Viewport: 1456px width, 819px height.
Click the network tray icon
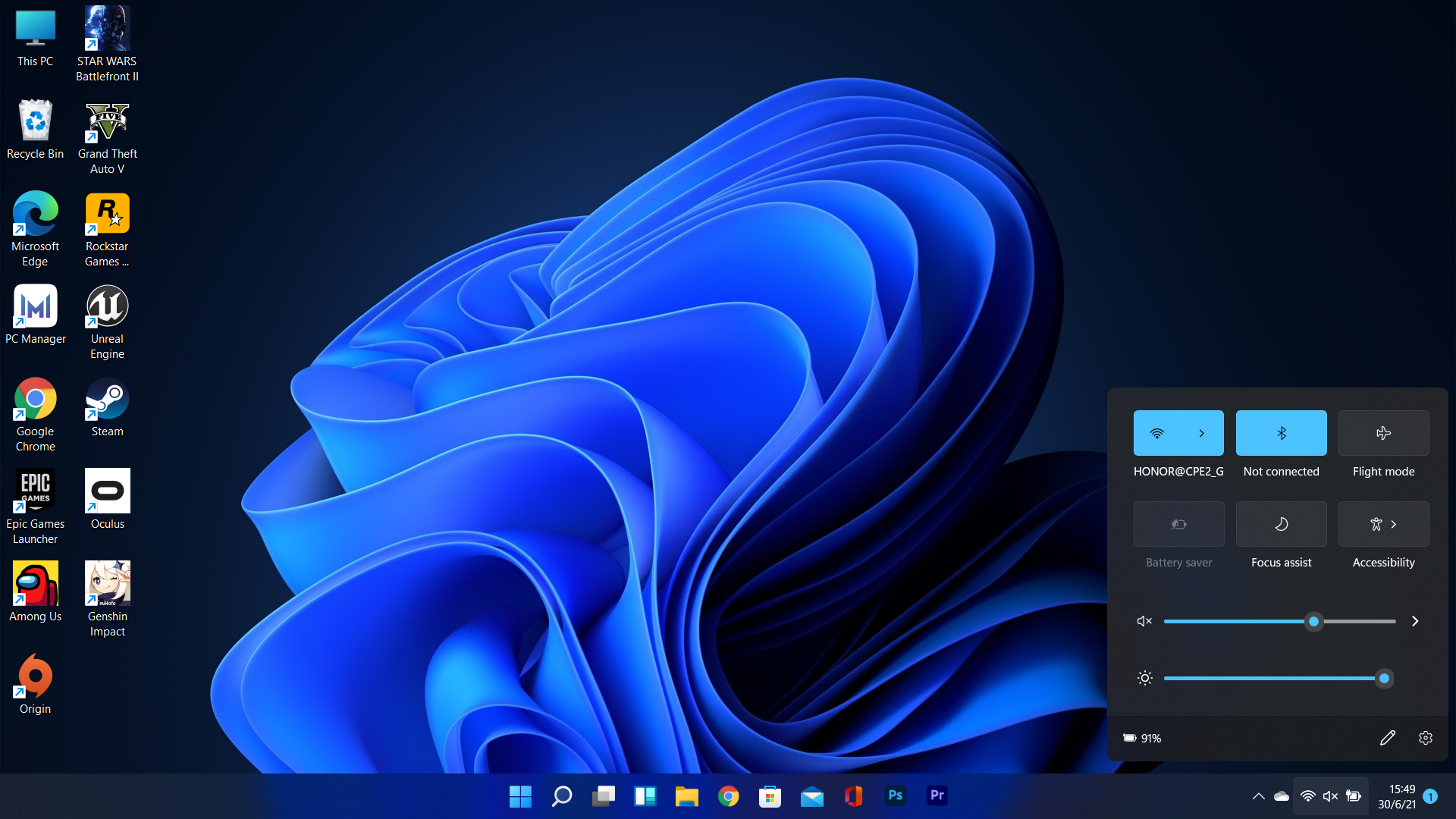pos(1308,796)
